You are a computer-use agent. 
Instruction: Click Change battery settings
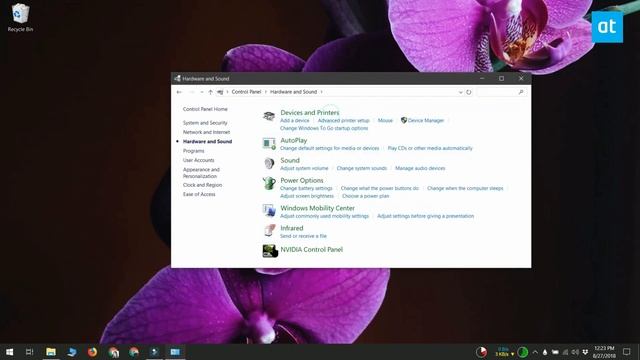point(306,189)
